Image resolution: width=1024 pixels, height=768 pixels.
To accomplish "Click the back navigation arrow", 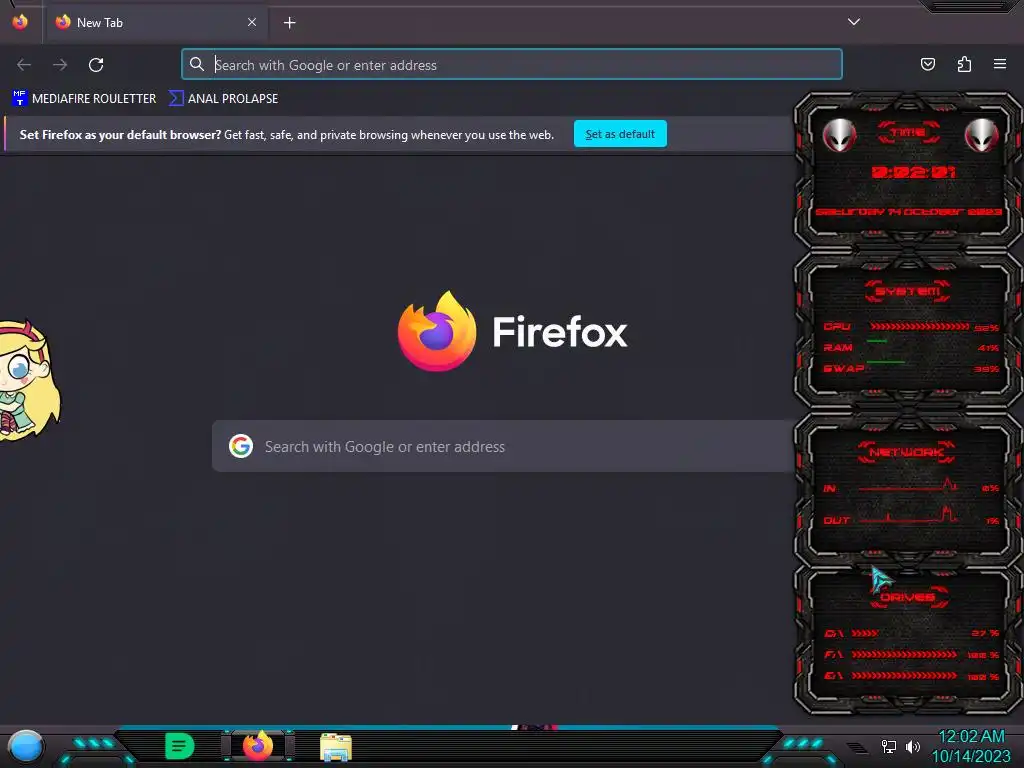I will [24, 65].
